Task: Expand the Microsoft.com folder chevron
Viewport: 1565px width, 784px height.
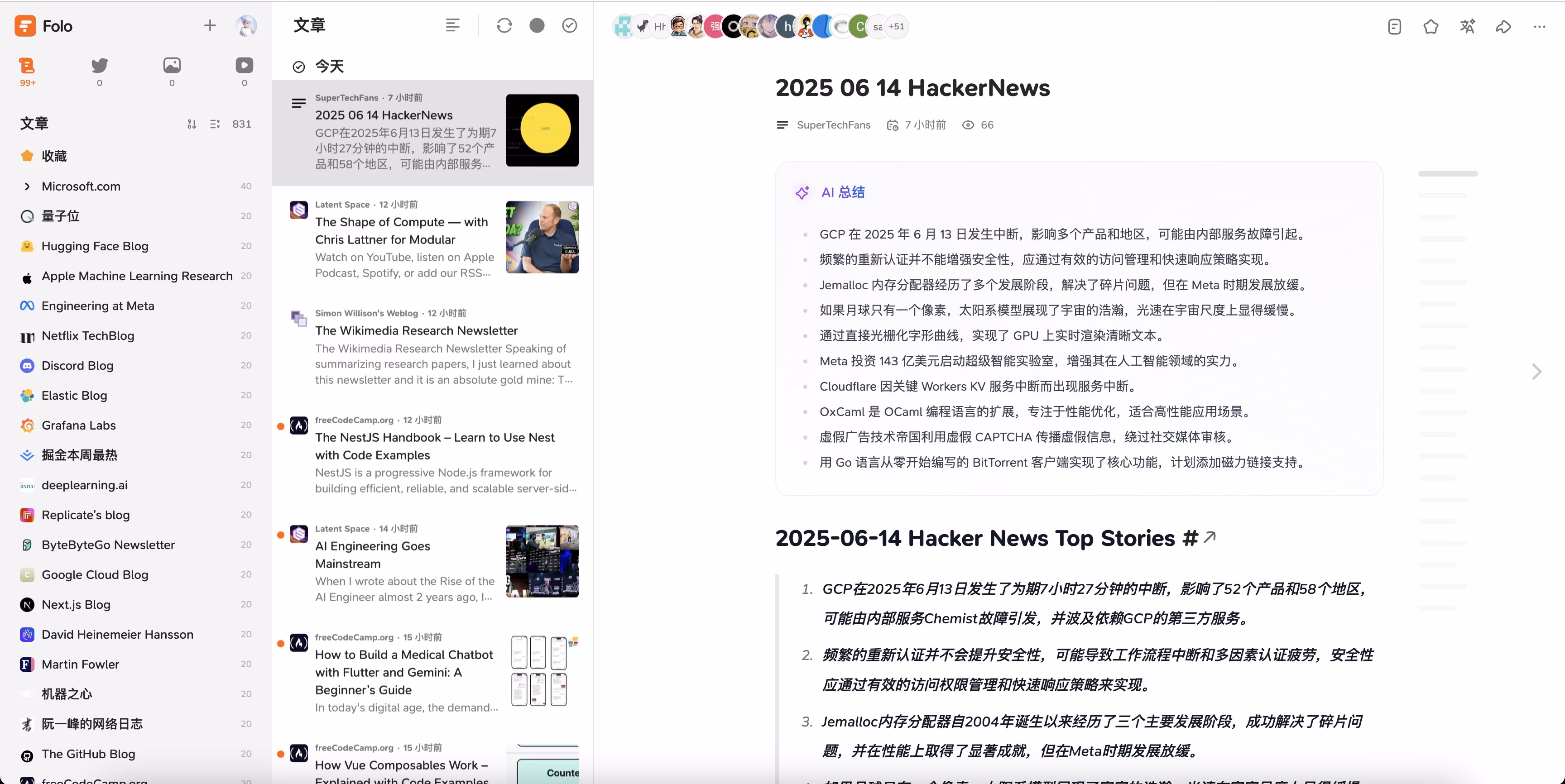Action: (x=27, y=186)
